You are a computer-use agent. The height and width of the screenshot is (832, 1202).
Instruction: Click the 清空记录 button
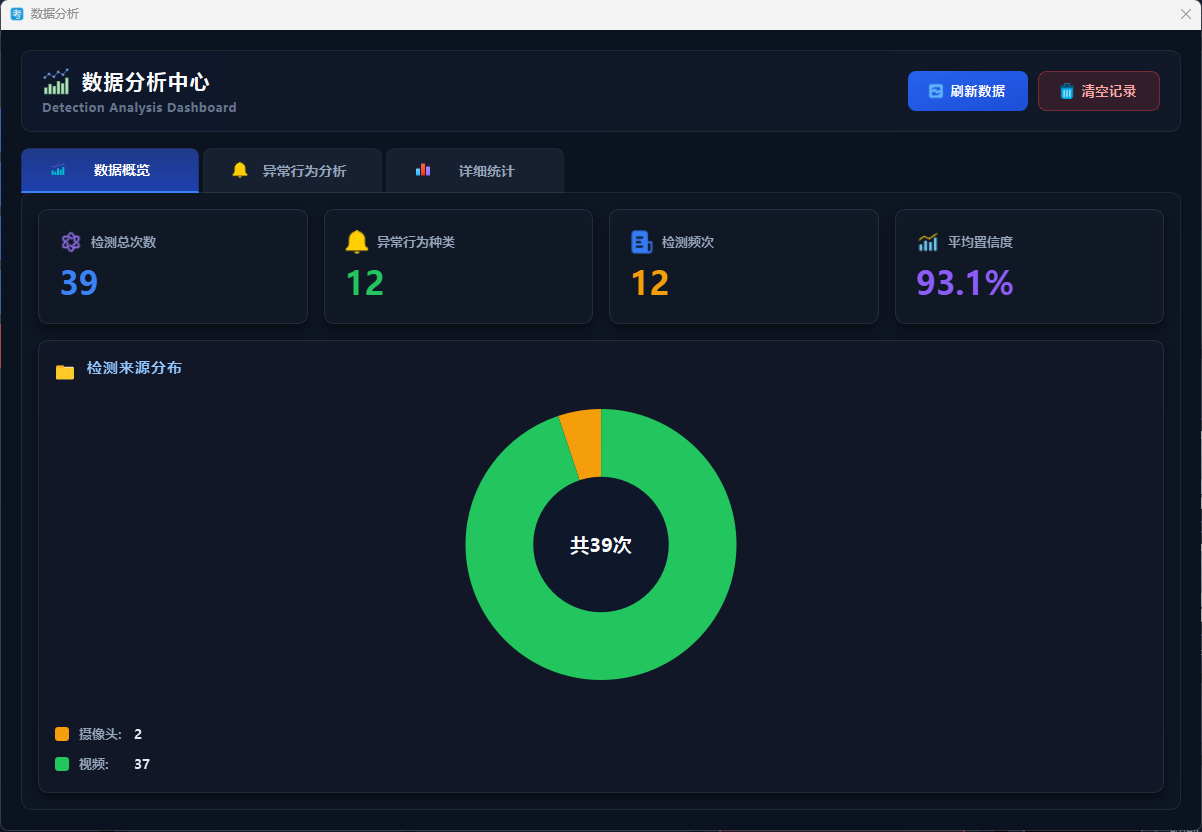(x=1098, y=91)
